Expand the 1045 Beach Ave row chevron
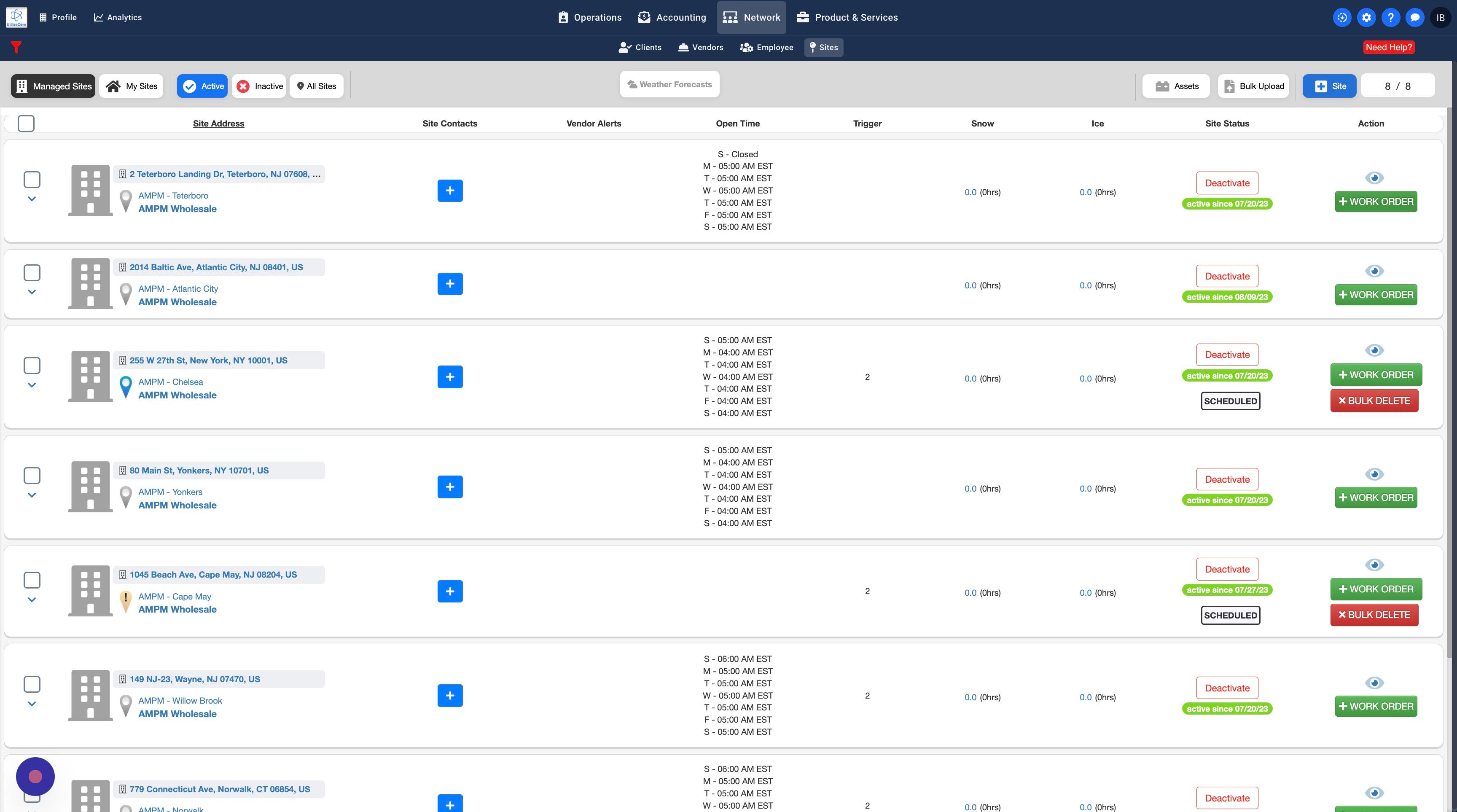 (32, 600)
